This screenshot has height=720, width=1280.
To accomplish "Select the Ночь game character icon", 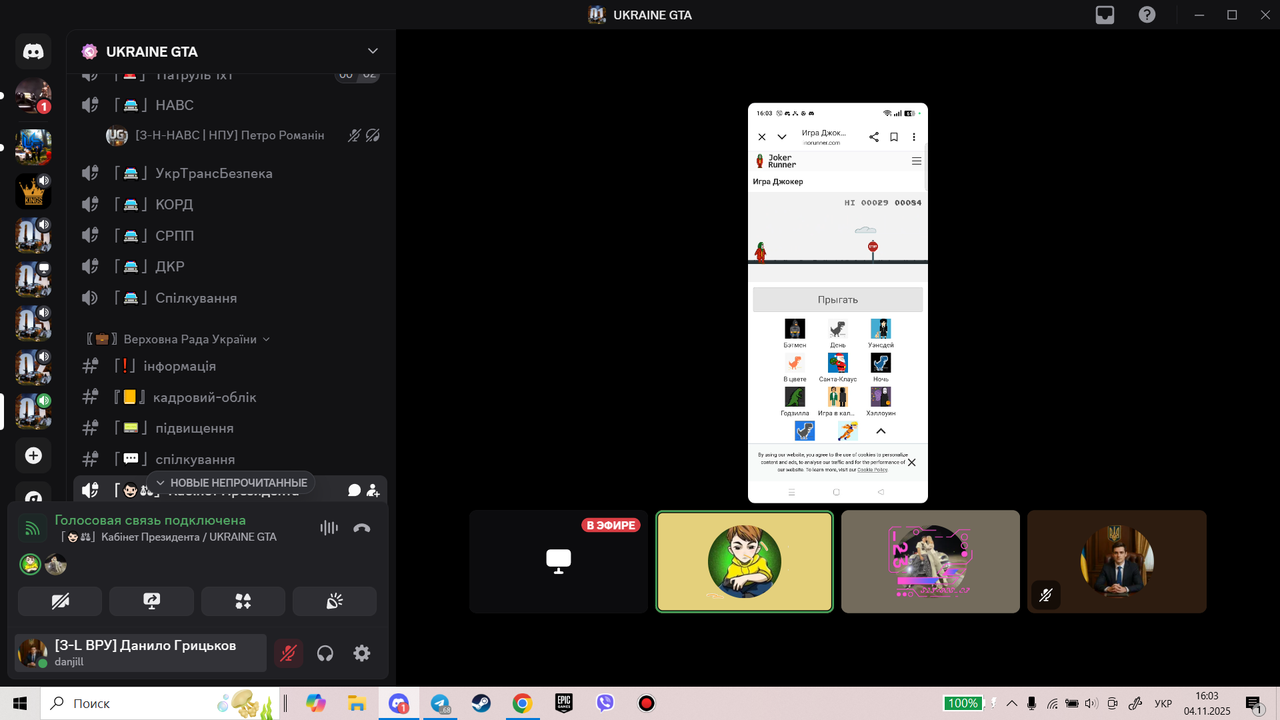I will point(881,363).
